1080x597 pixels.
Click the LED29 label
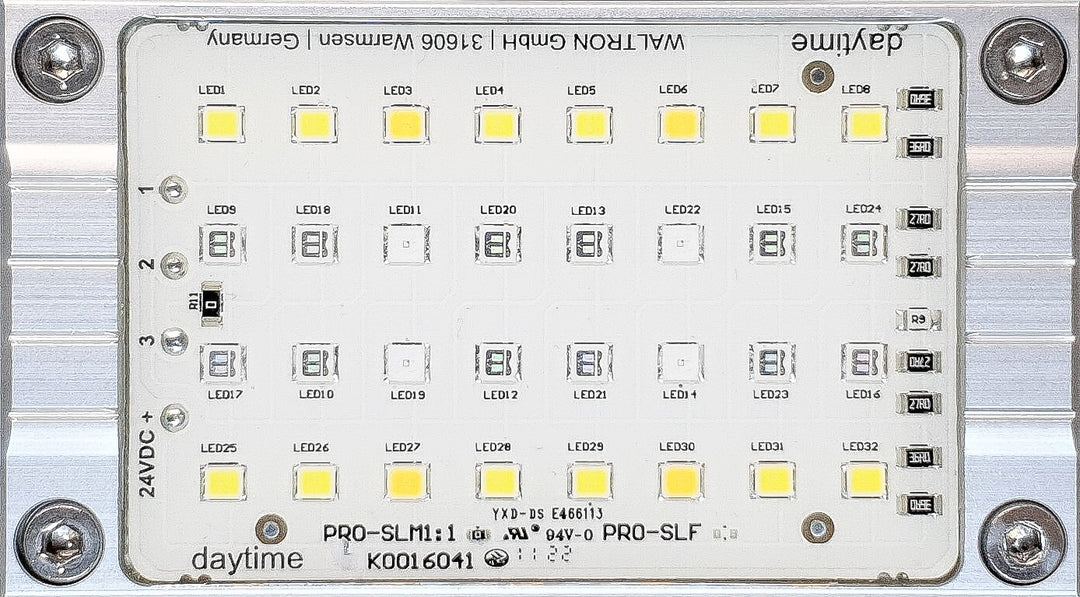[585, 447]
